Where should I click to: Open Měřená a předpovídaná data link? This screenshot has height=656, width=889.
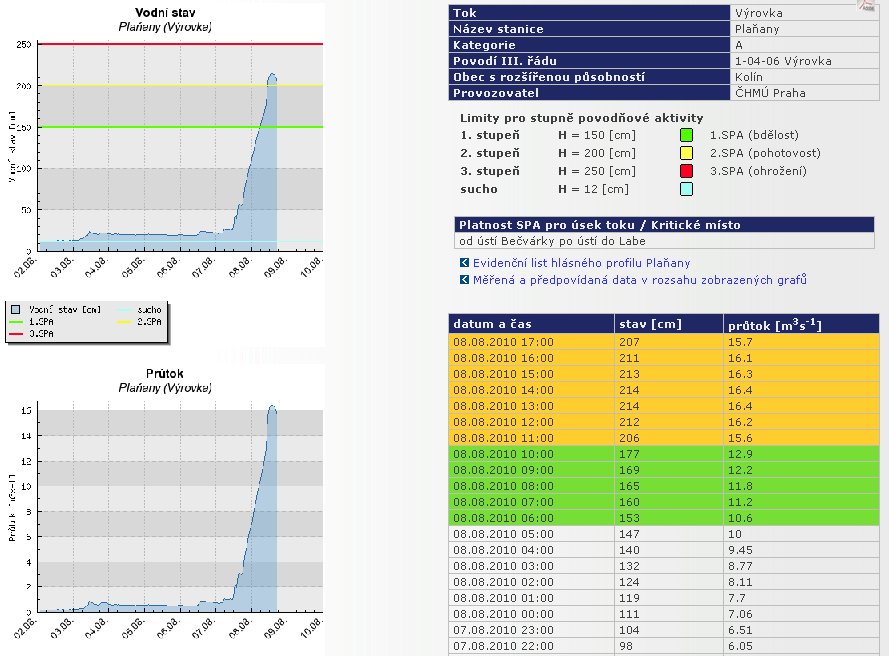click(x=639, y=280)
